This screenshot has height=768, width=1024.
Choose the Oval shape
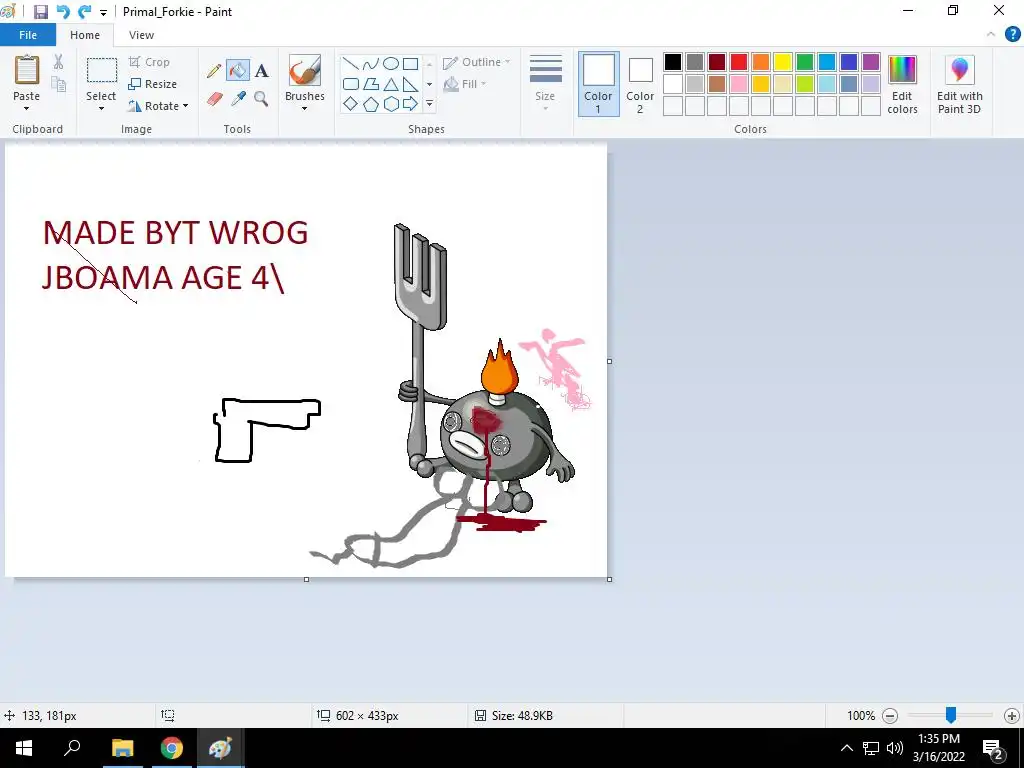pos(391,63)
